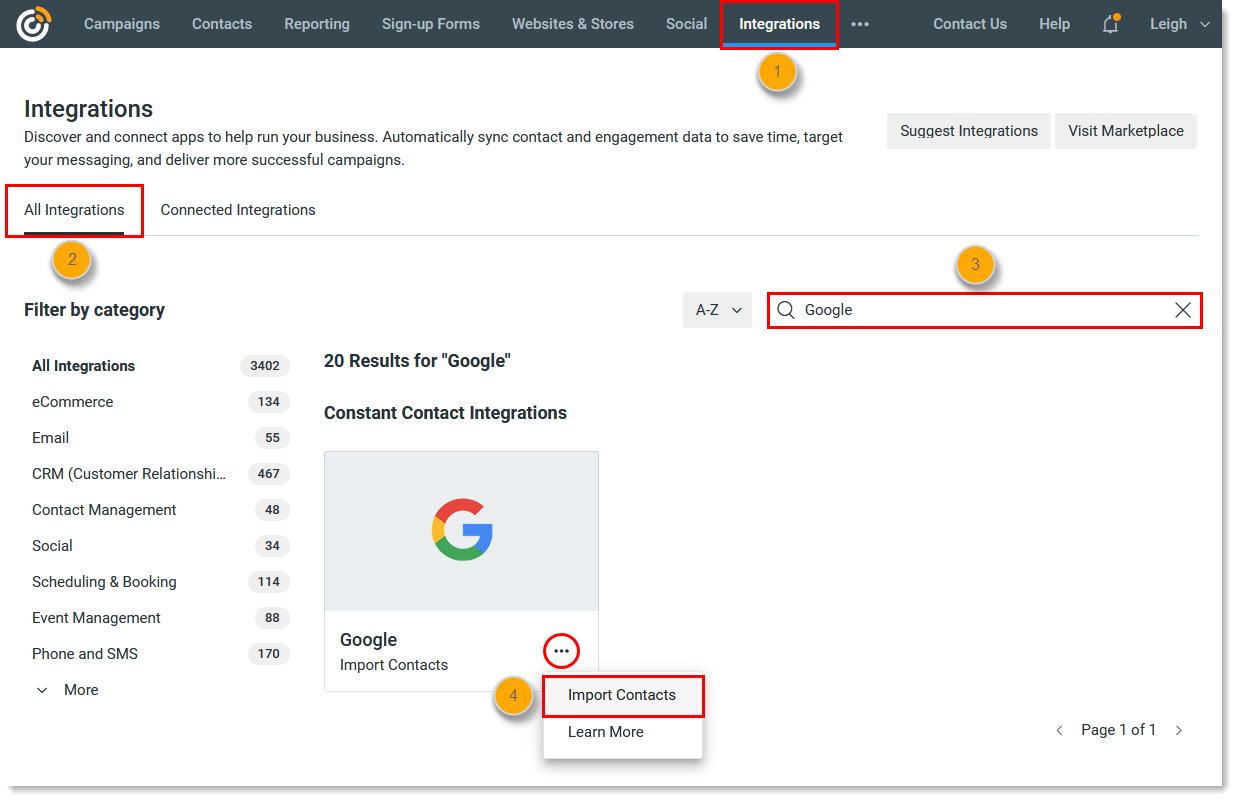This screenshot has height=801, width=1237.
Task: Click the search magnifier icon
Action: [x=786, y=311]
